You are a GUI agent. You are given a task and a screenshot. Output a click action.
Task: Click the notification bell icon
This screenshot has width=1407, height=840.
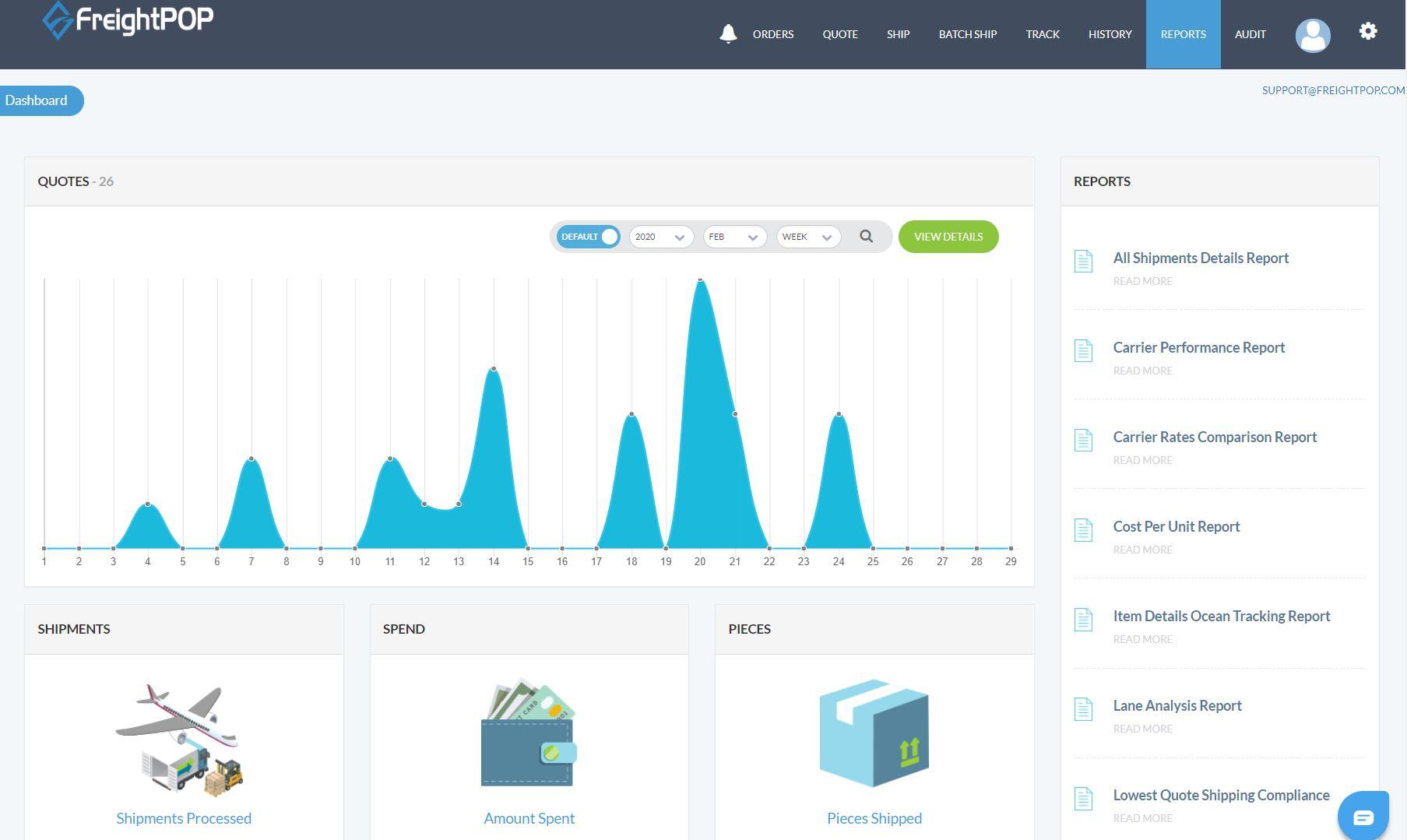(x=728, y=33)
